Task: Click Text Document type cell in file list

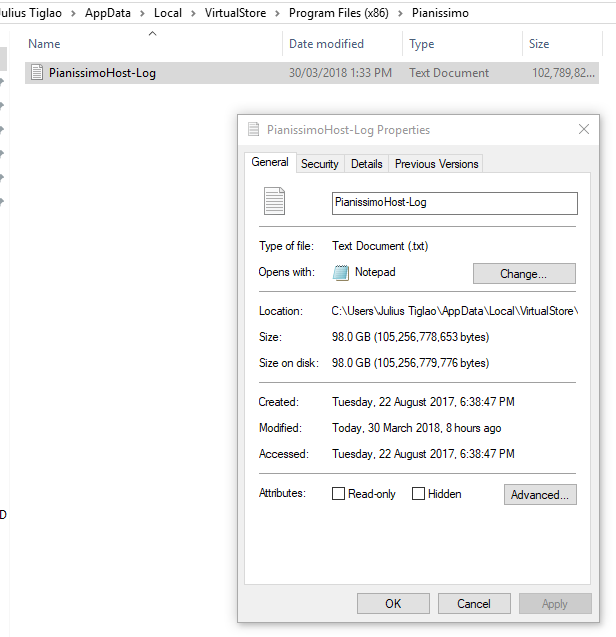Action: point(449,73)
